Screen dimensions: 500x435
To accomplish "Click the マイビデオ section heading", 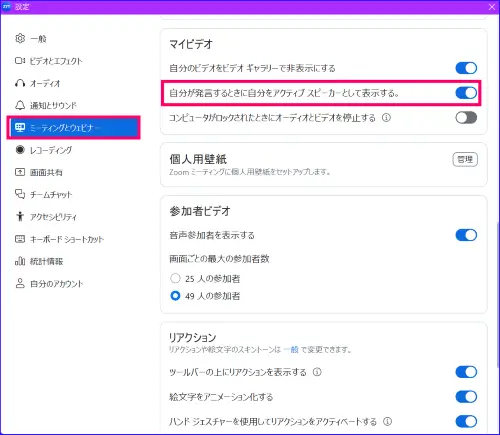I will coord(191,44).
